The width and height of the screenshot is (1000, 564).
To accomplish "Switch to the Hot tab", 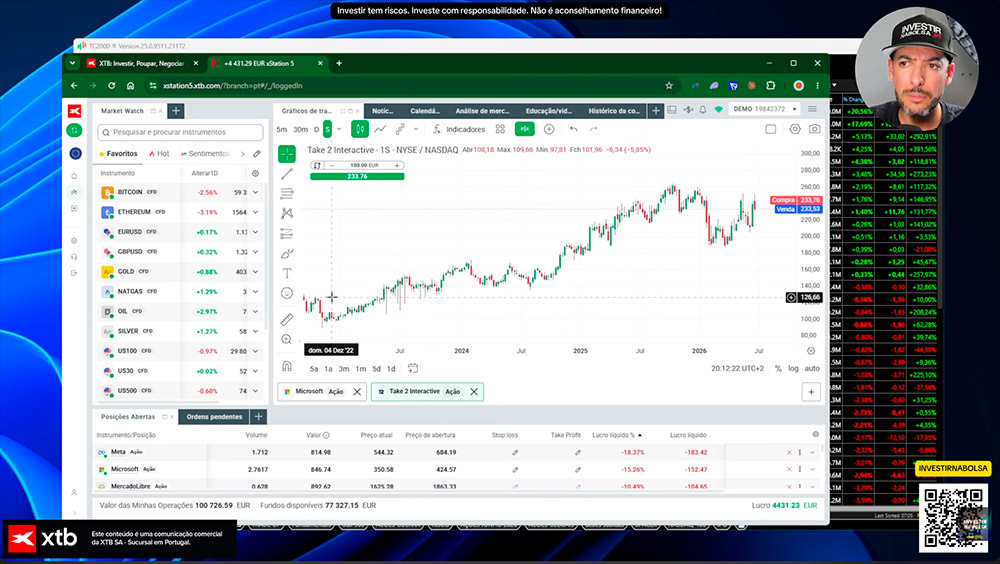I will (x=159, y=154).
